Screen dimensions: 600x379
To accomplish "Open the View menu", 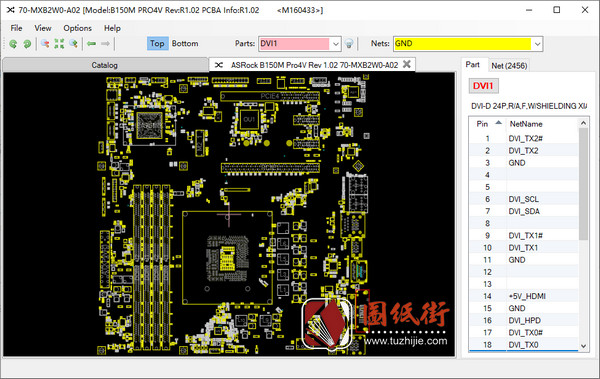I will coord(43,28).
